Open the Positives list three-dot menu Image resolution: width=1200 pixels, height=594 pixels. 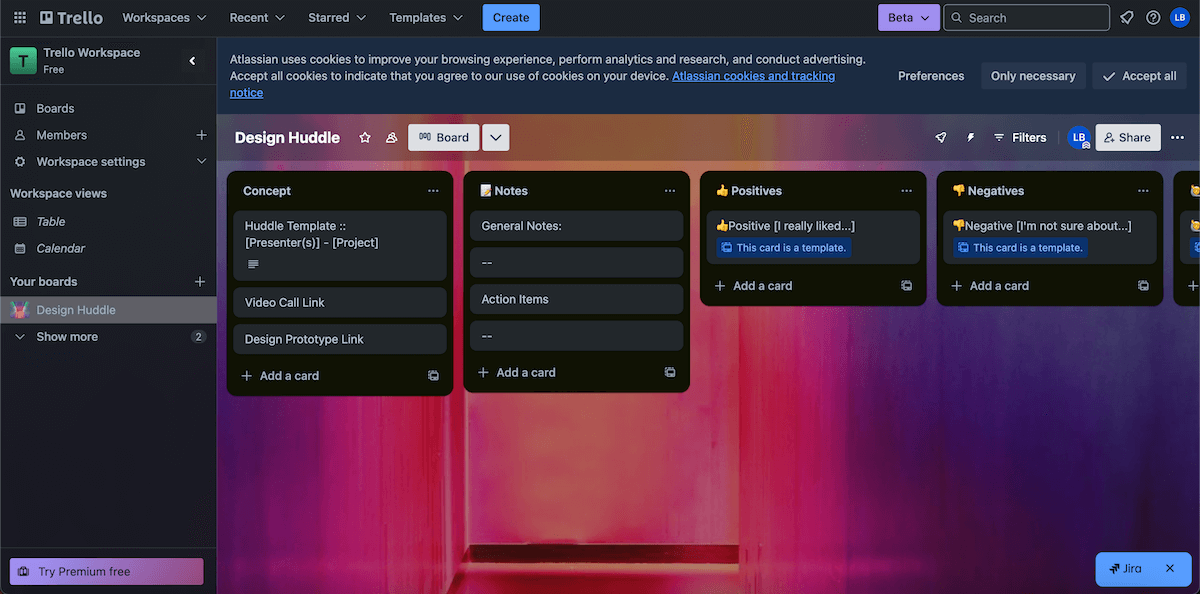pyautogui.click(x=906, y=191)
